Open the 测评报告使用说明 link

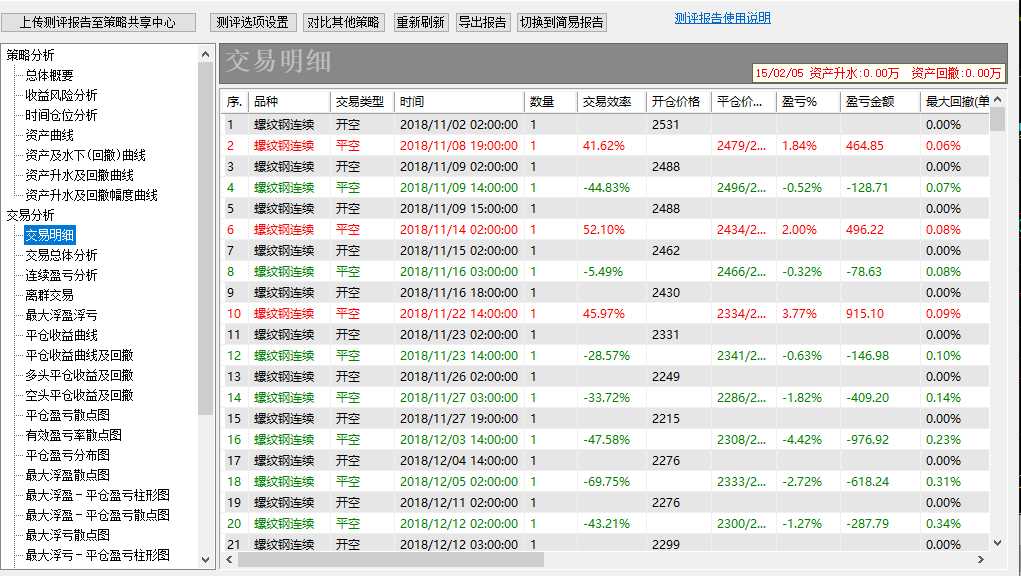tap(722, 18)
